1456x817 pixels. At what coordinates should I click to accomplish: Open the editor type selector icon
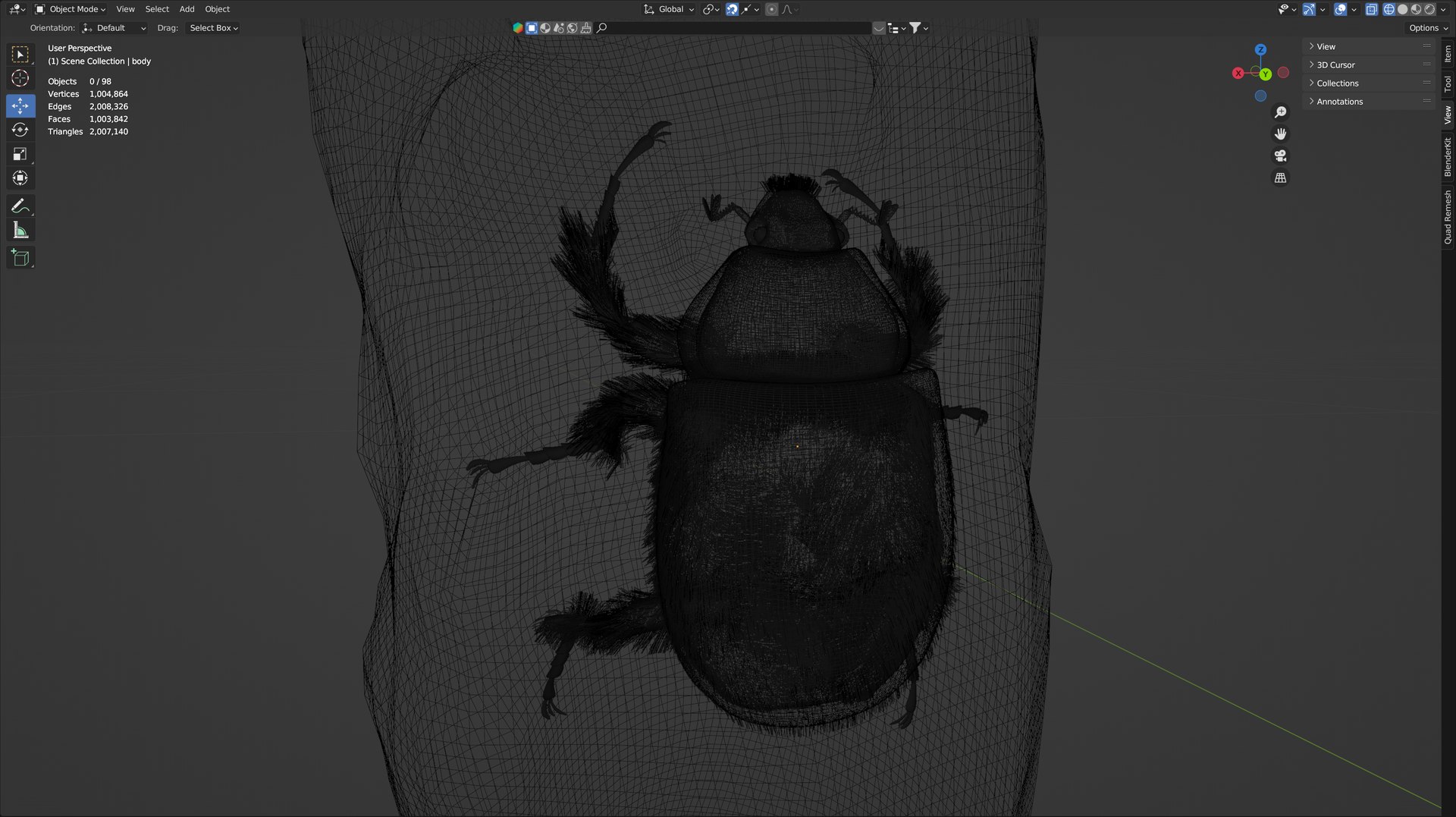coord(17,9)
